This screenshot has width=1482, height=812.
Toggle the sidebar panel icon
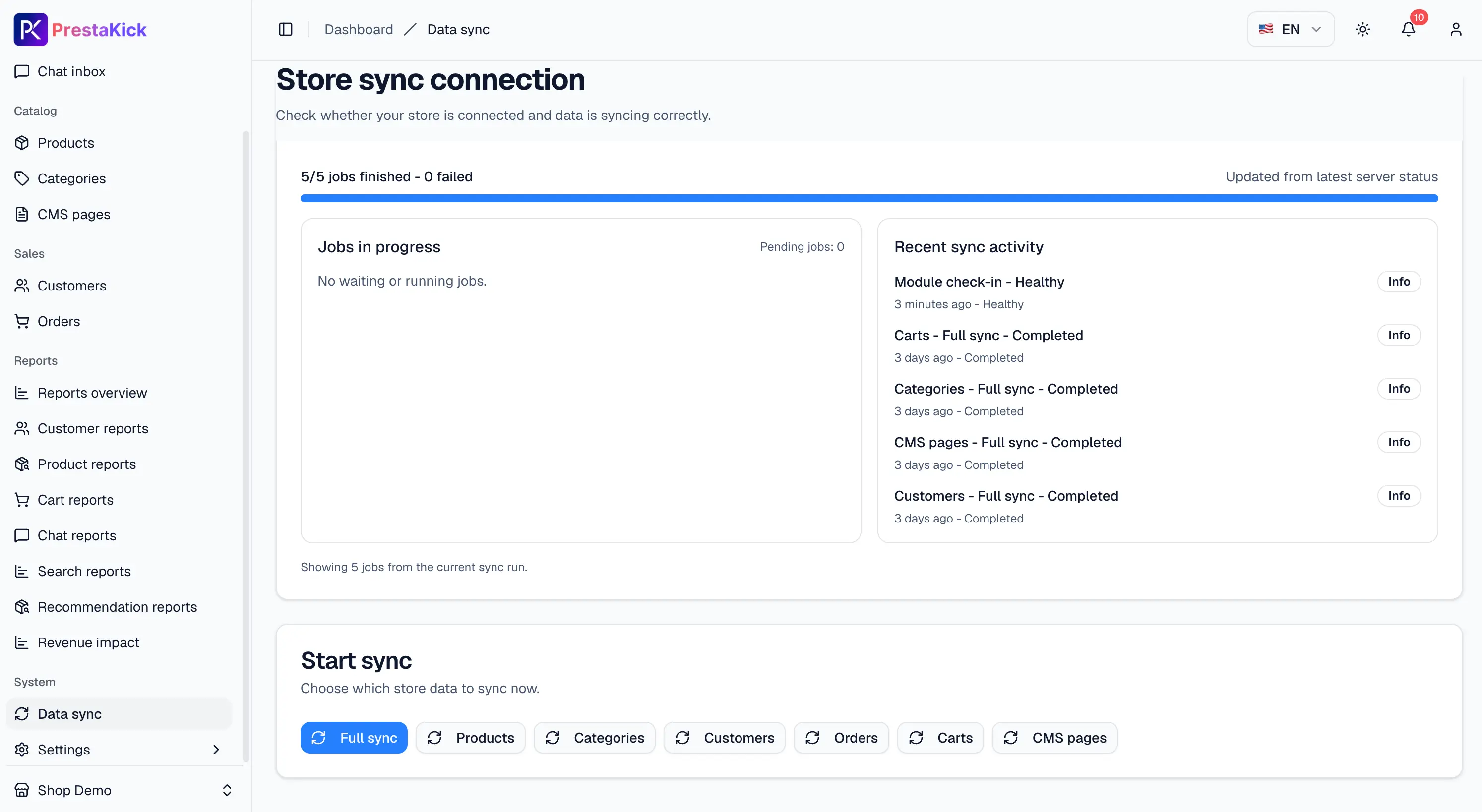pyautogui.click(x=285, y=29)
